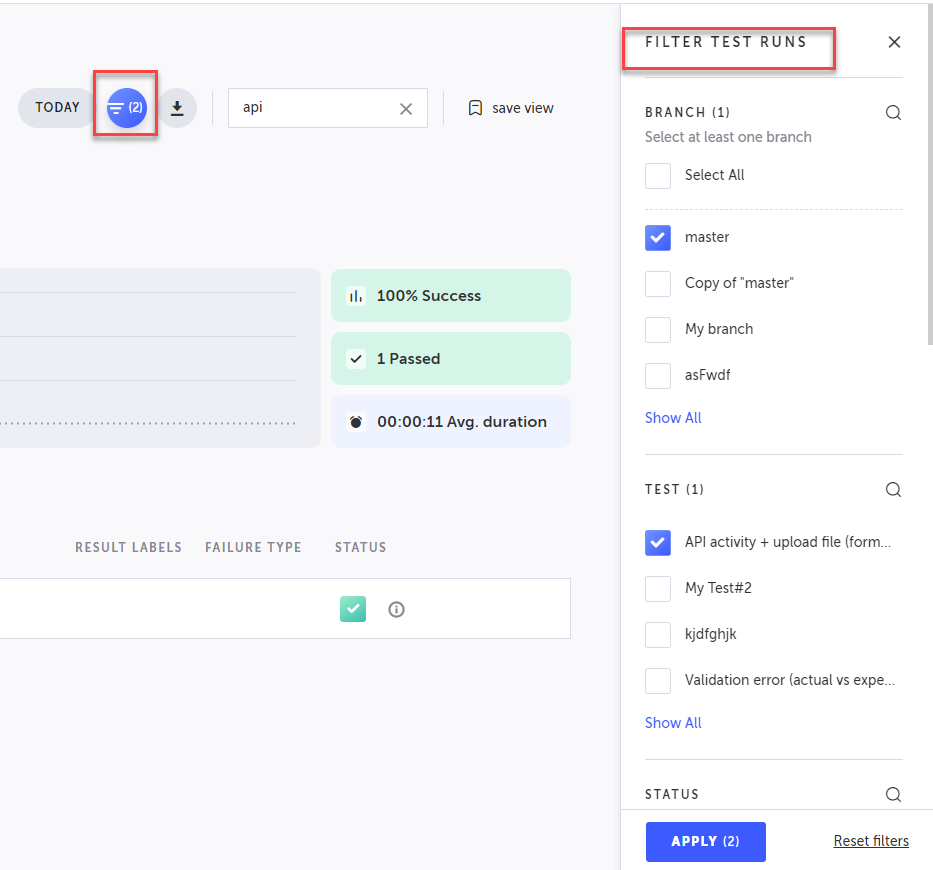Click the download results icon
Viewport: 933px width, 870px height.
[x=177, y=108]
